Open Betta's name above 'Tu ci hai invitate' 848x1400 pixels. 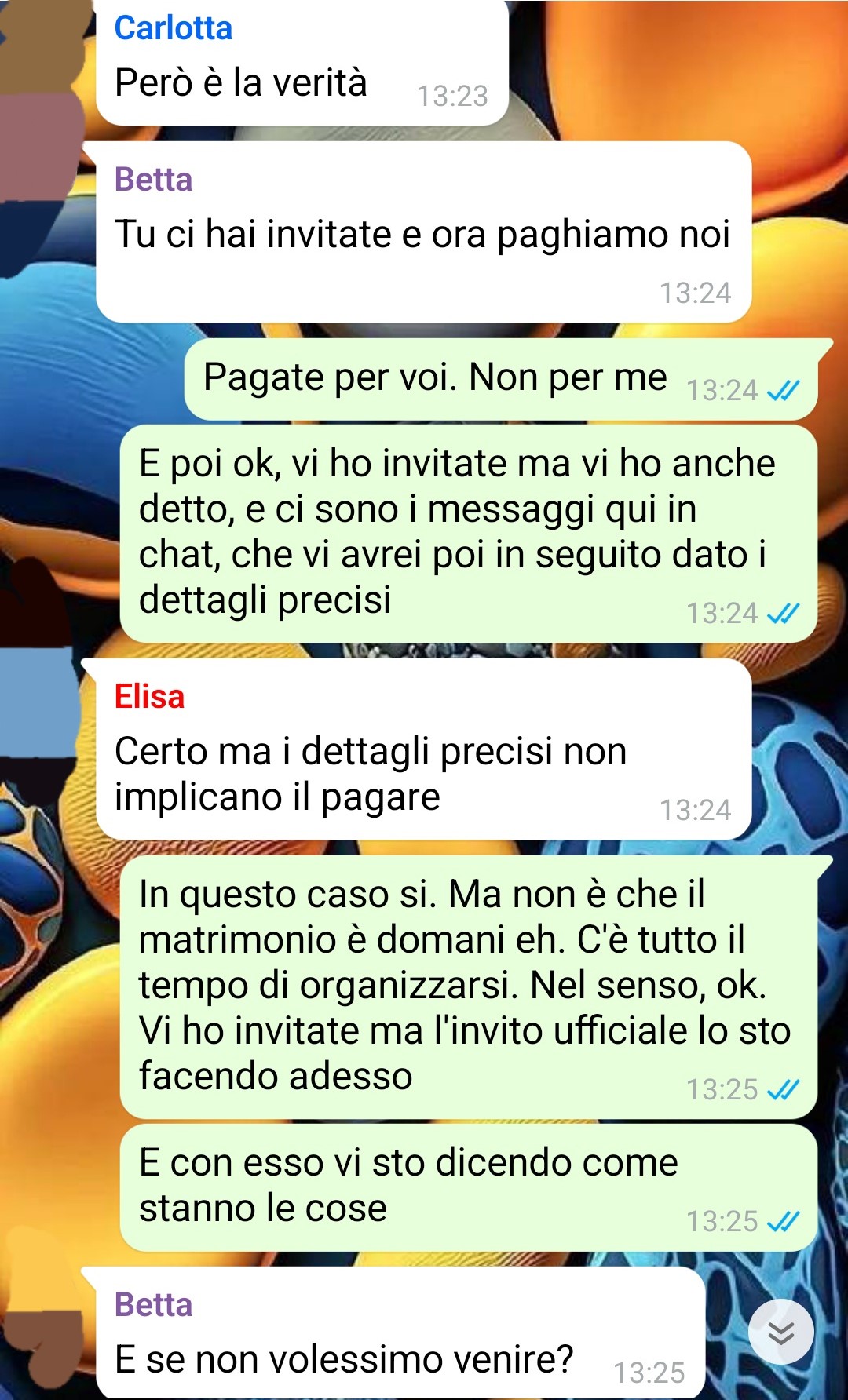tap(153, 180)
